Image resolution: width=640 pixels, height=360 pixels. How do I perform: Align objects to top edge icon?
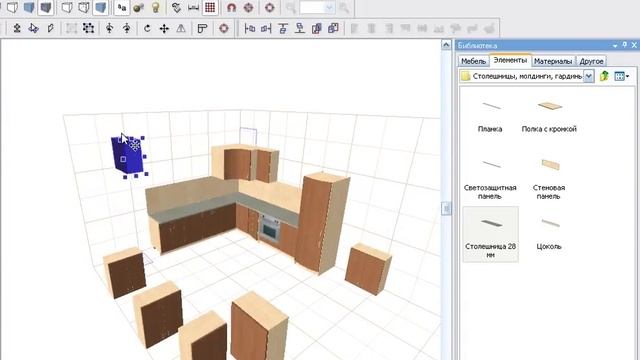pos(283,28)
